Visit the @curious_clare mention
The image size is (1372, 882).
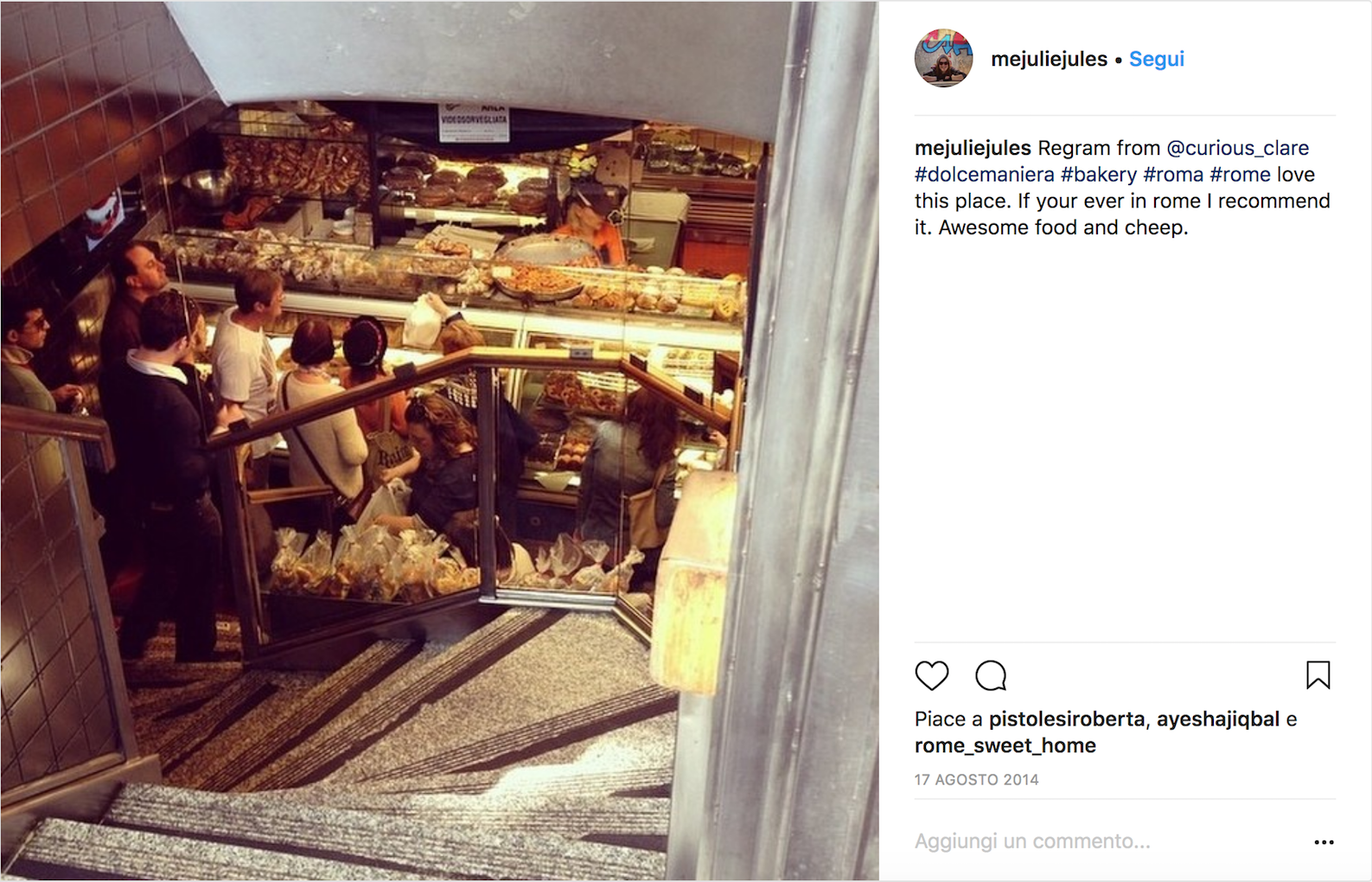(x=1238, y=148)
